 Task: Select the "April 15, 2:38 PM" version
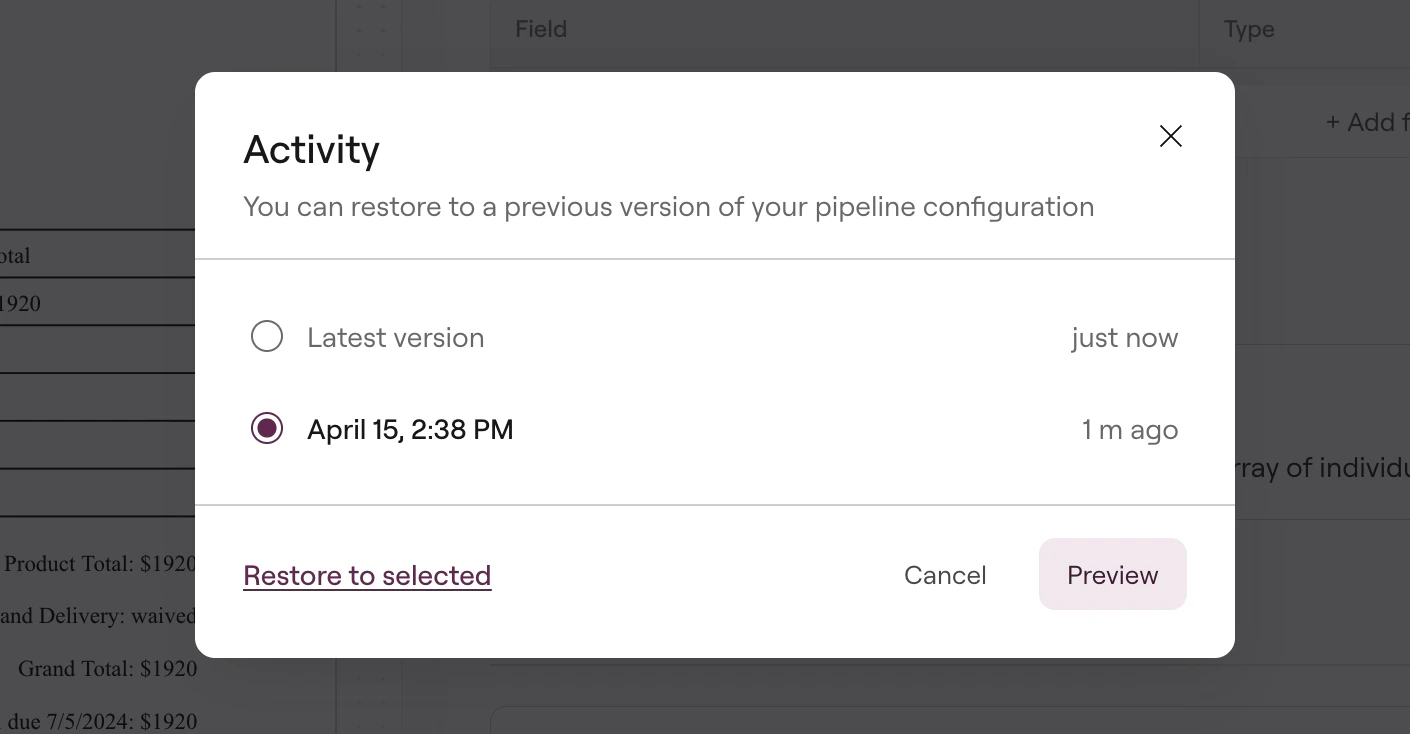[267, 428]
